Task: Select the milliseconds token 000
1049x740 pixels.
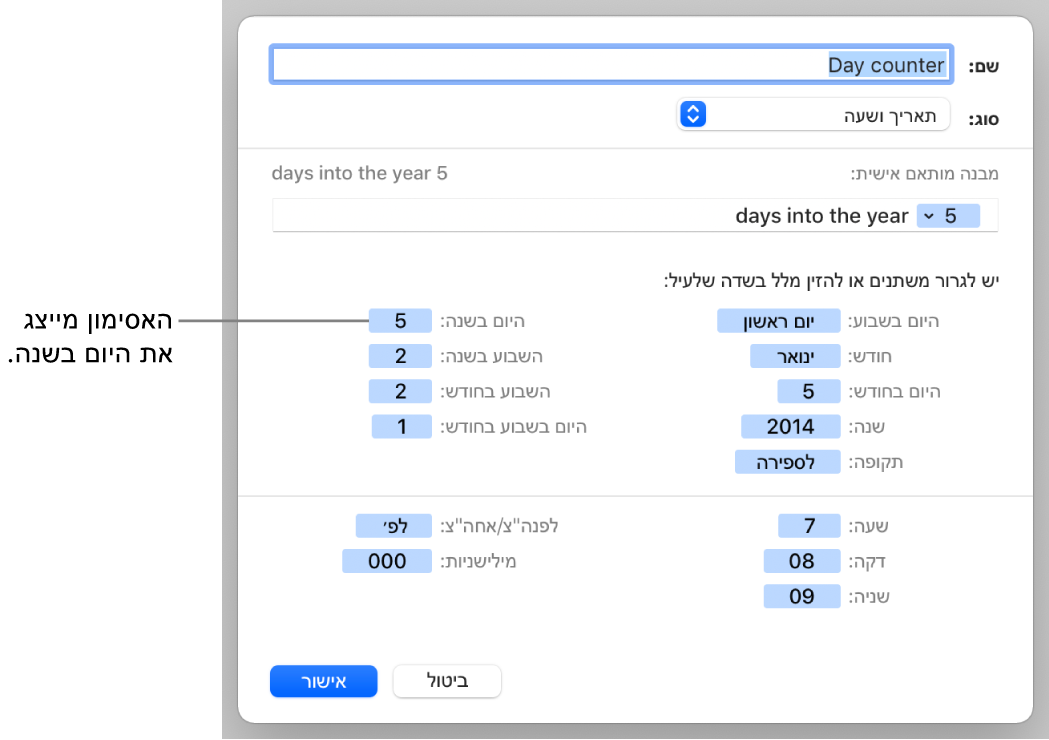Action: (x=387, y=561)
